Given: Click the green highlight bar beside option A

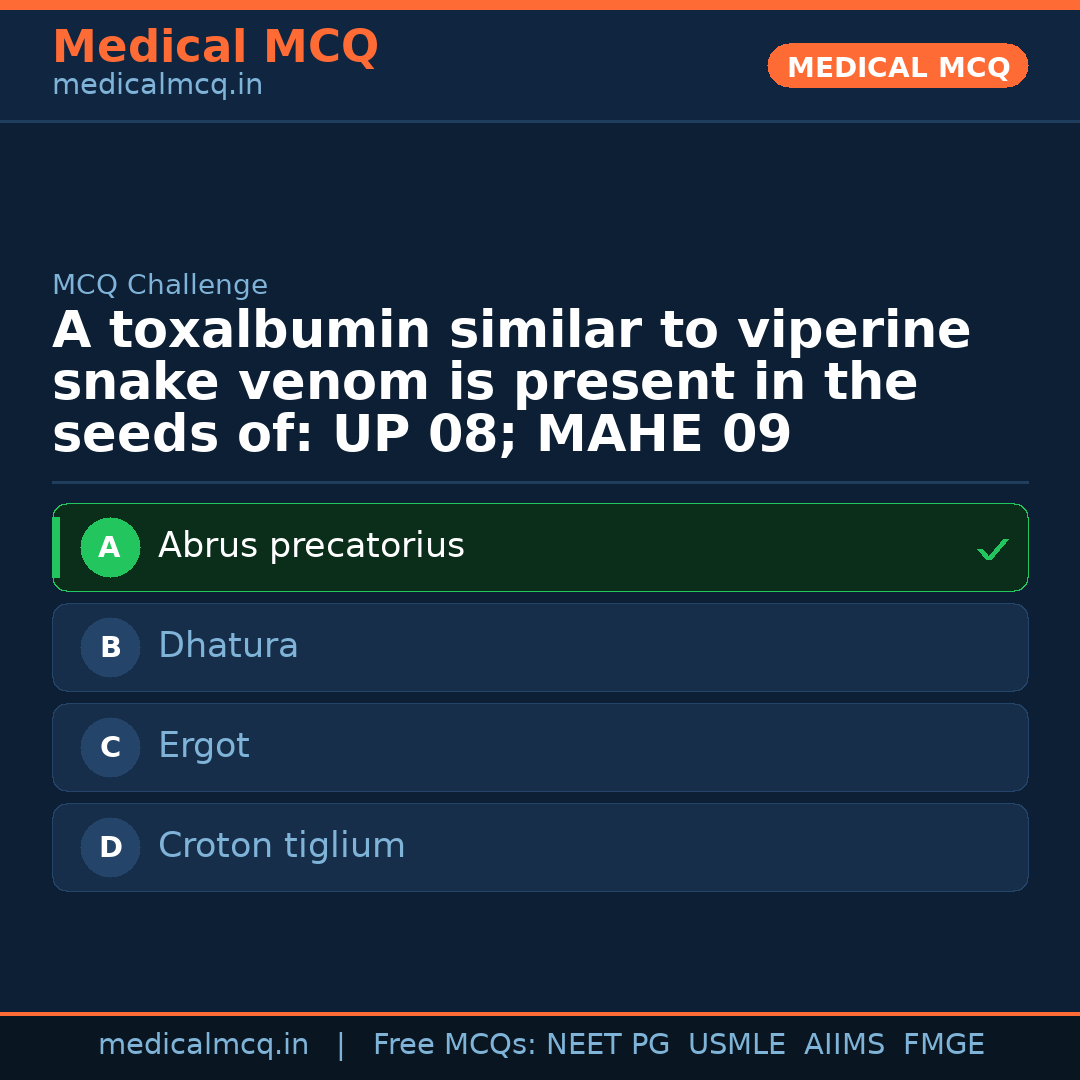Looking at the screenshot, I should pyautogui.click(x=55, y=547).
